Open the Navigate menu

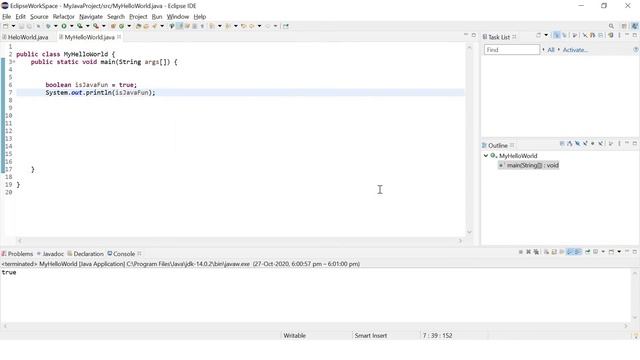pos(91,17)
